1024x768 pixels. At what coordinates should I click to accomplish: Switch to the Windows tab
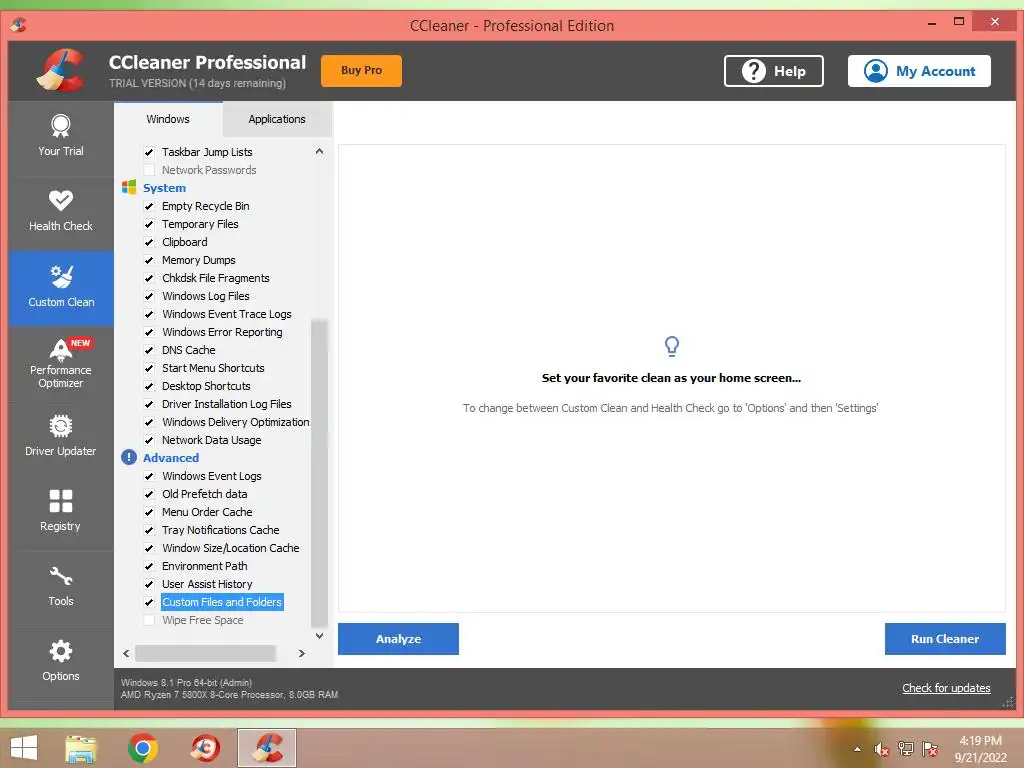(x=168, y=119)
